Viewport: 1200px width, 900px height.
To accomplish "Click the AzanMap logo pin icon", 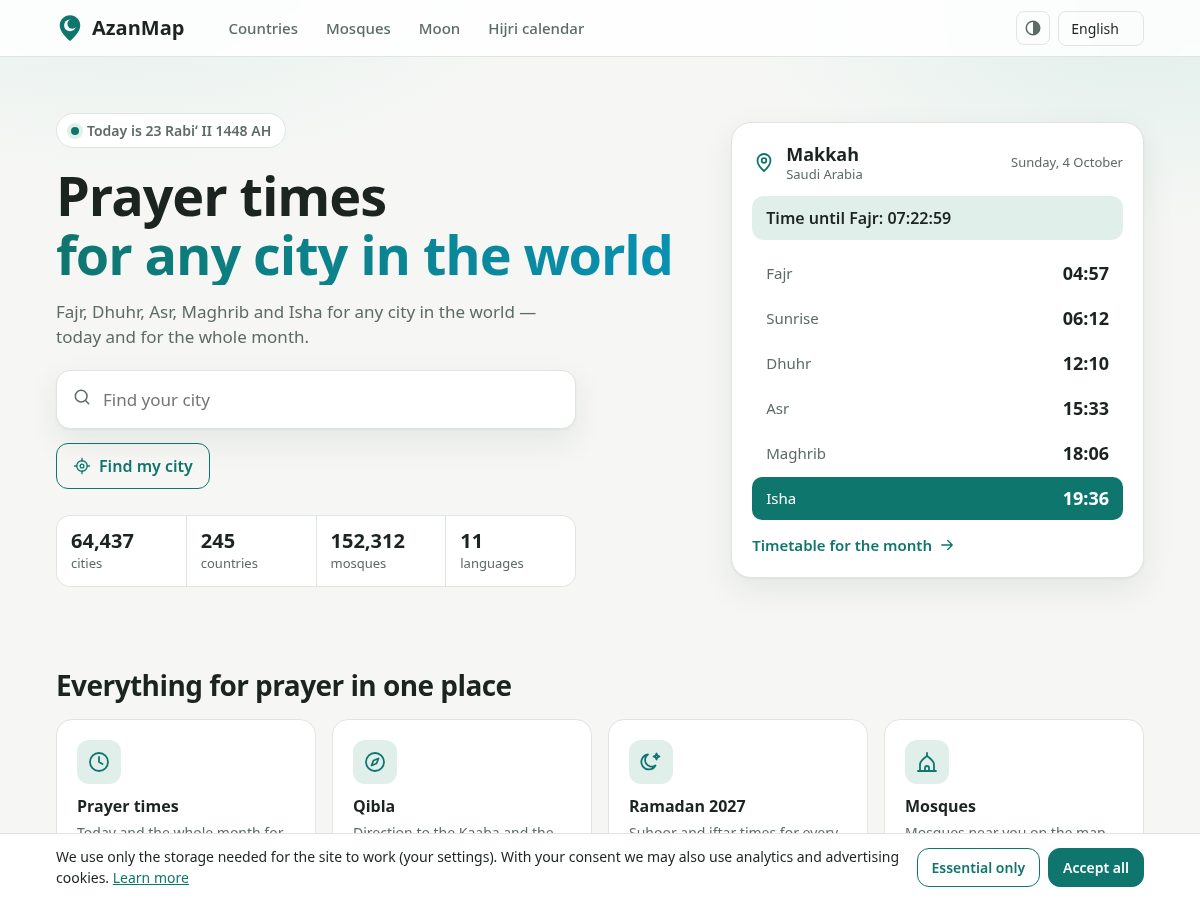I will (x=69, y=28).
